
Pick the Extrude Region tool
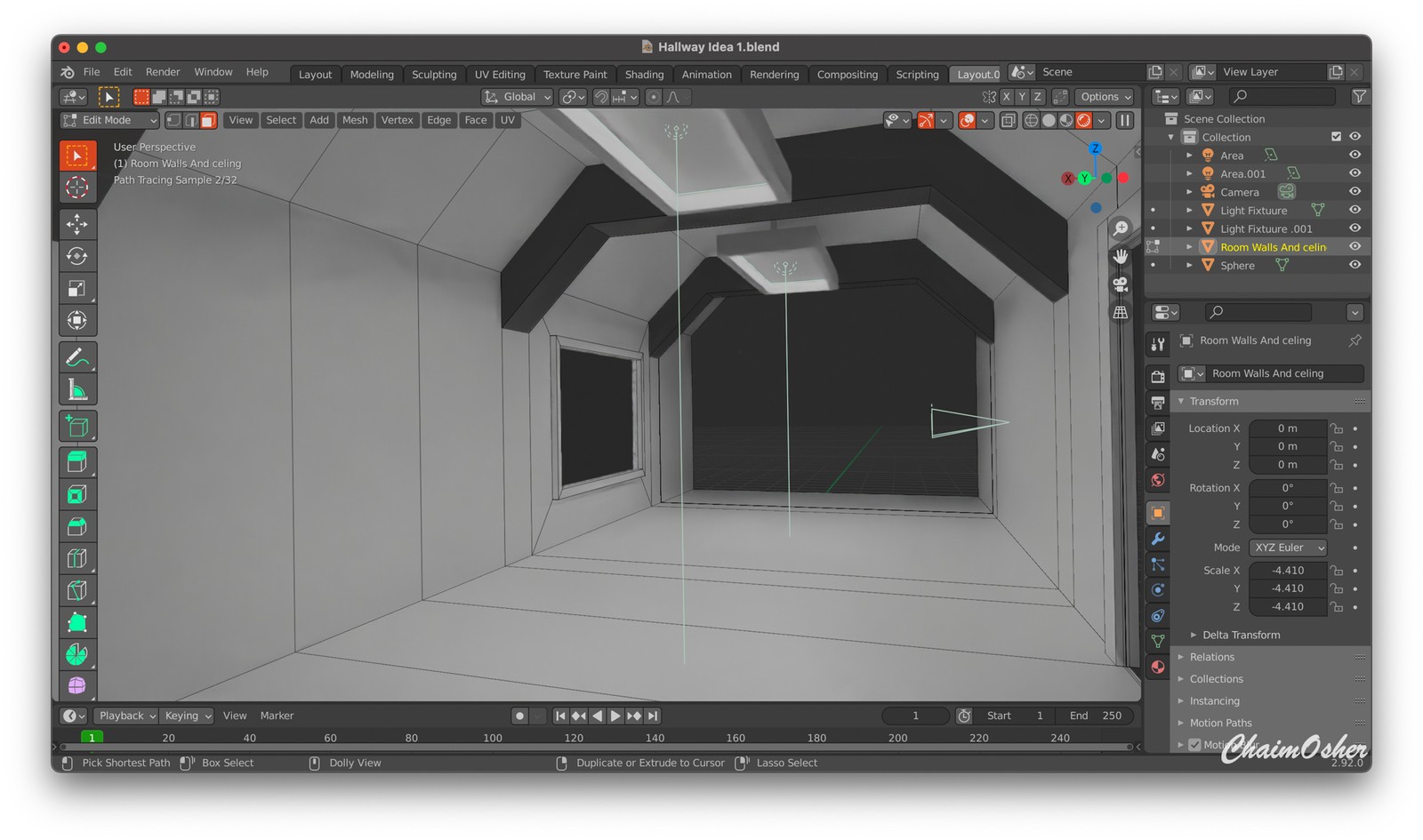tap(77, 461)
